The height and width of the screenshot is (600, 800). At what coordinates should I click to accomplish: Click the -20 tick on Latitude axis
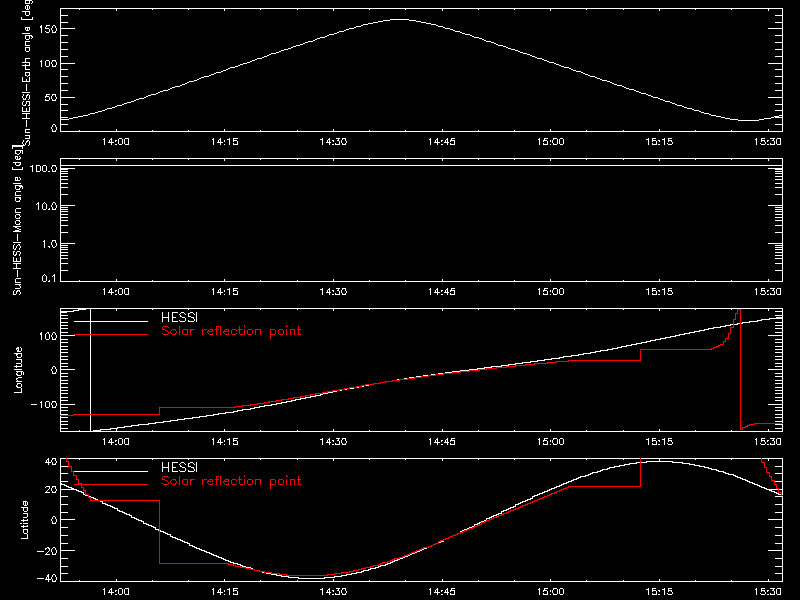47,551
